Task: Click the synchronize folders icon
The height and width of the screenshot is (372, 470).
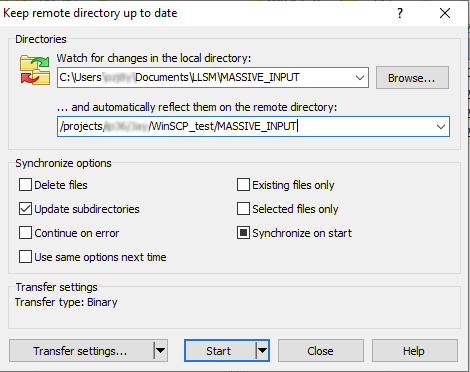Action: [35, 70]
